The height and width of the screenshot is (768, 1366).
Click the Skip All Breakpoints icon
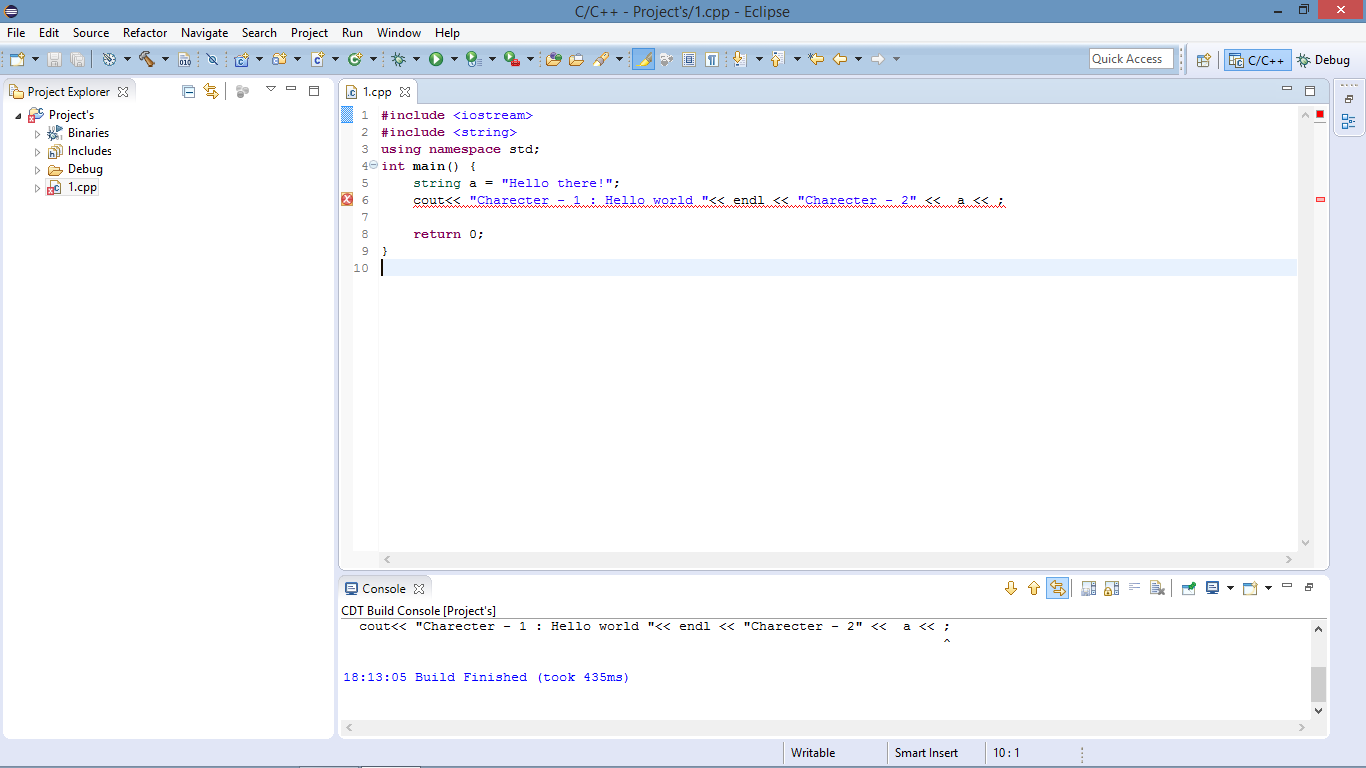212,59
